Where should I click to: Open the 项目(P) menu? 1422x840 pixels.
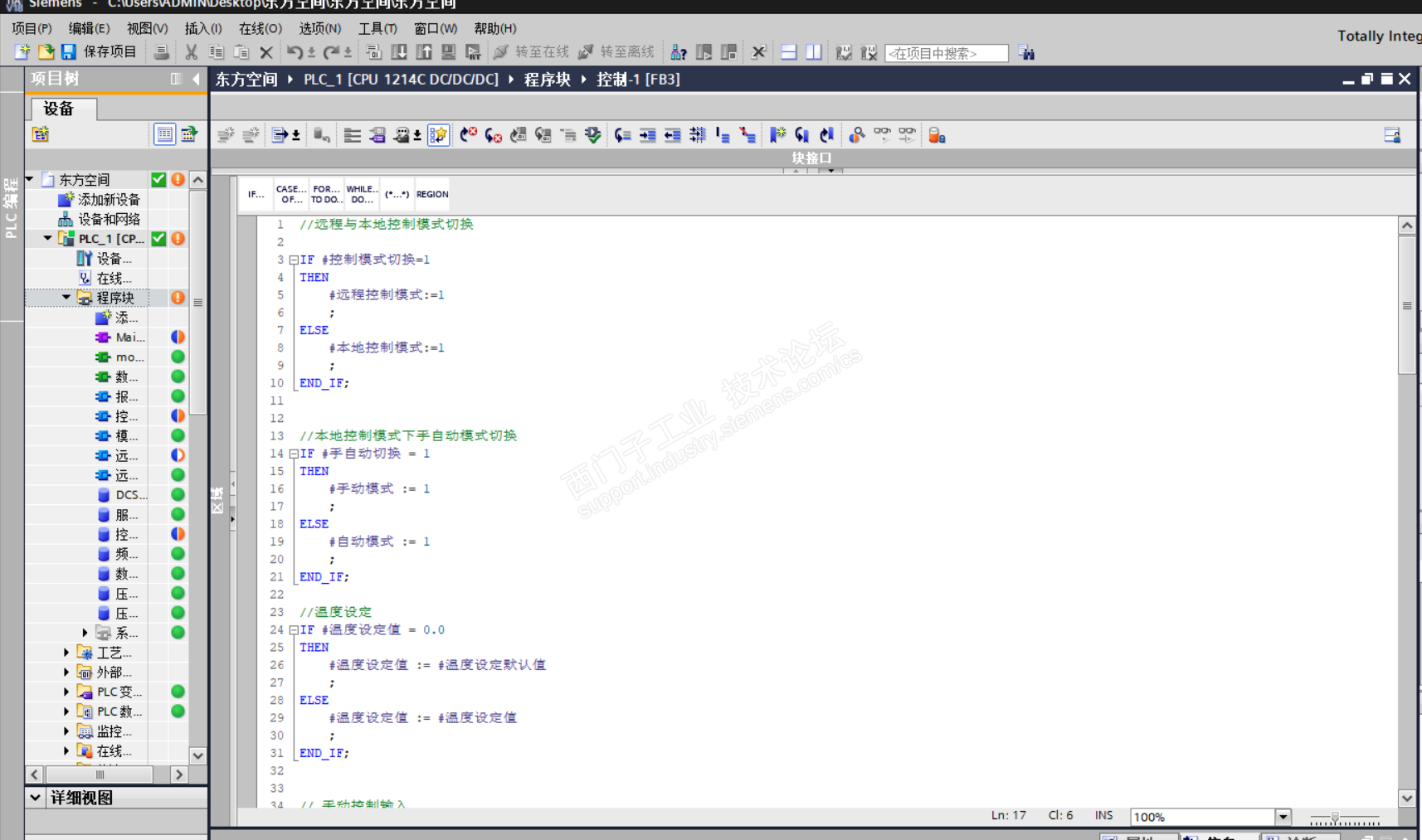(32, 28)
